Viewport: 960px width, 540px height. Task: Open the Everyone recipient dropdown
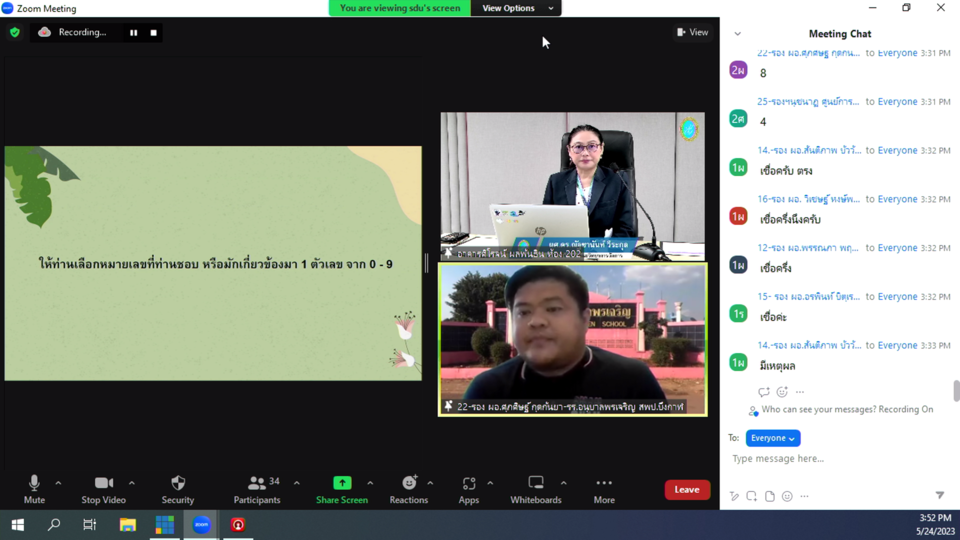point(773,438)
